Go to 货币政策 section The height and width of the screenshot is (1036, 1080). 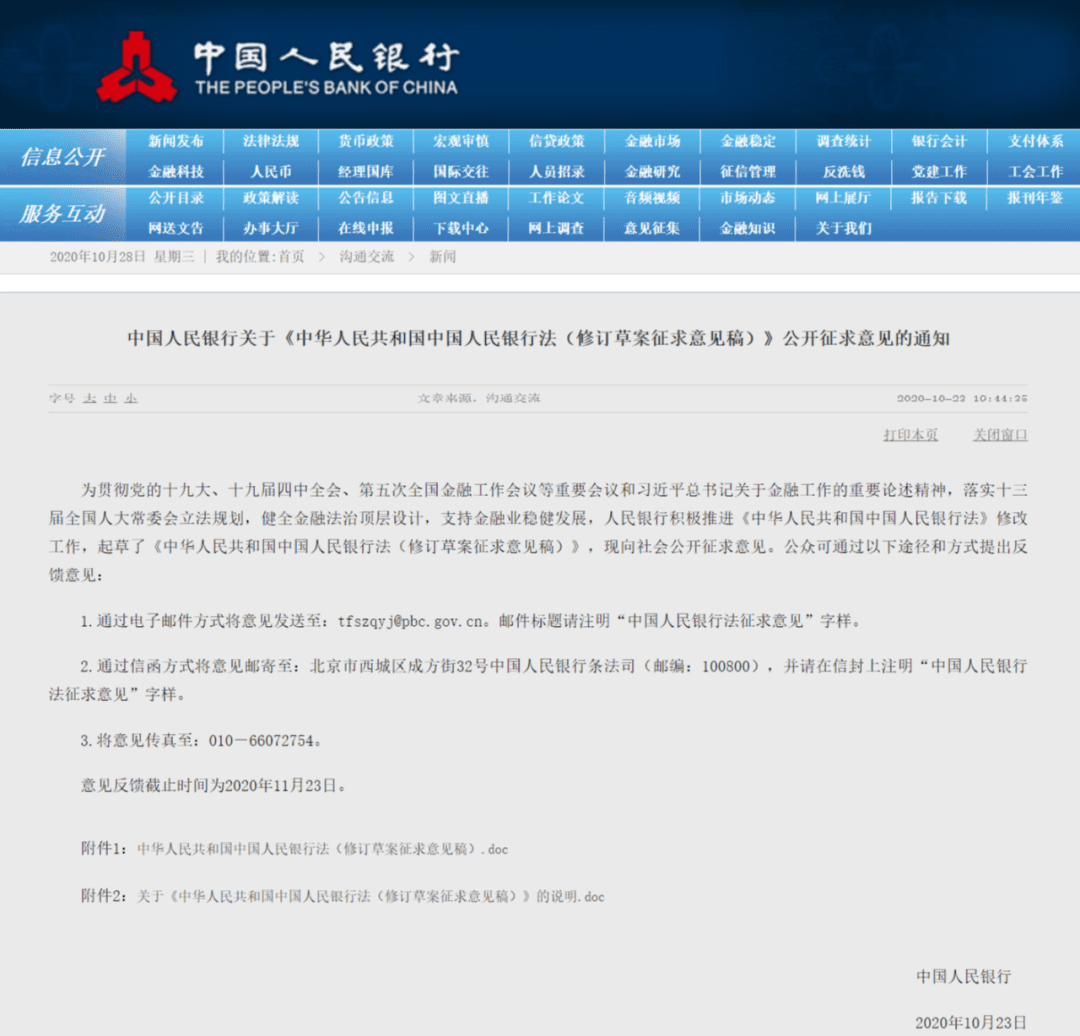pyautogui.click(x=366, y=141)
